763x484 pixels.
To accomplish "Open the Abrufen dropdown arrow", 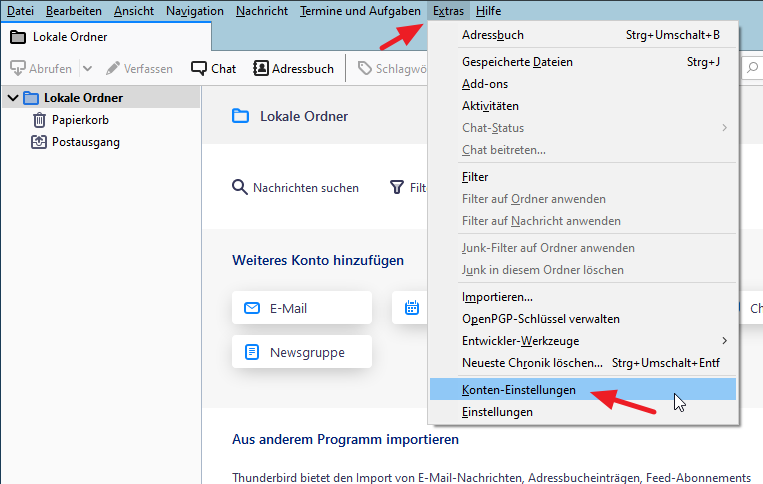I will click(x=88, y=69).
